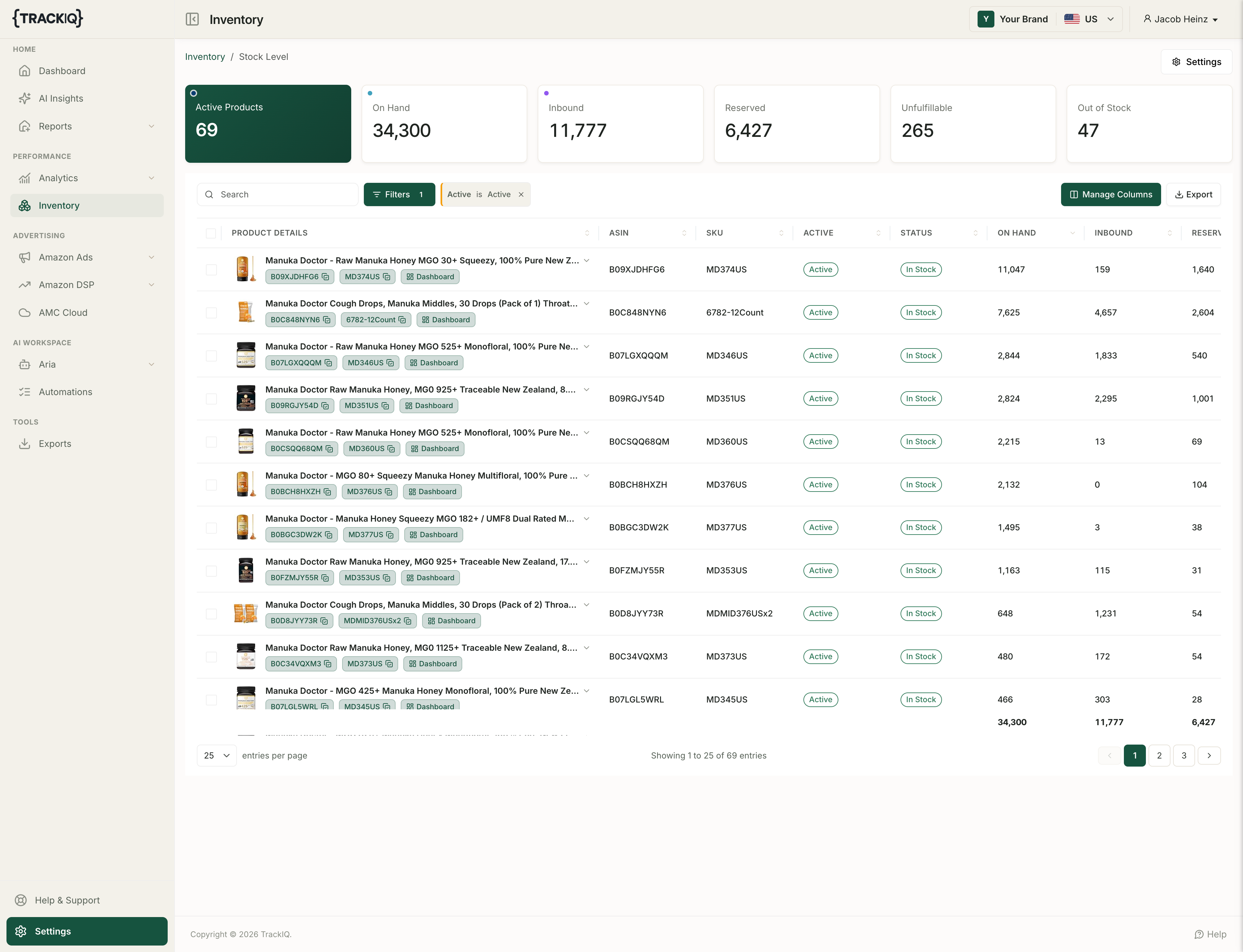The image size is (1243, 952).
Task: Copy ASIN B07LGXQQQM chip icon
Action: click(328, 363)
